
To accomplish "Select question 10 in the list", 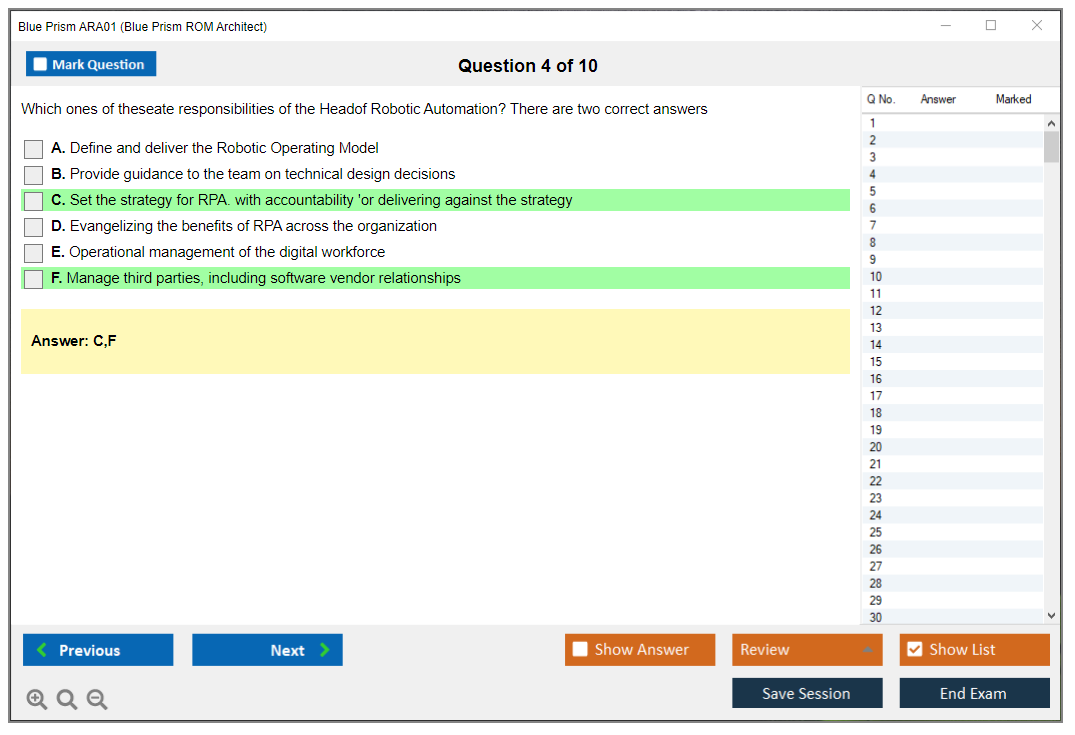I will coord(950,277).
